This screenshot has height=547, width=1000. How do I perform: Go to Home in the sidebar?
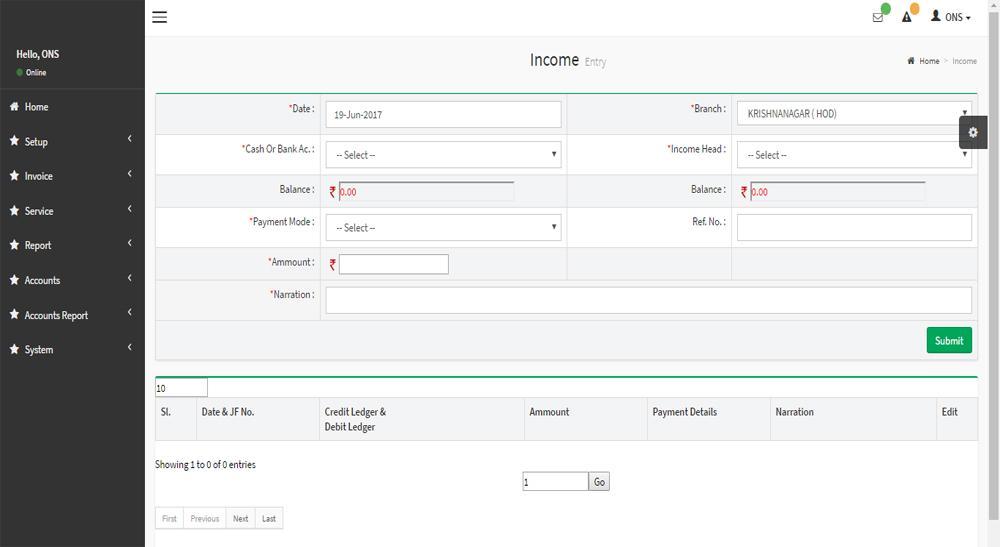[72, 107]
